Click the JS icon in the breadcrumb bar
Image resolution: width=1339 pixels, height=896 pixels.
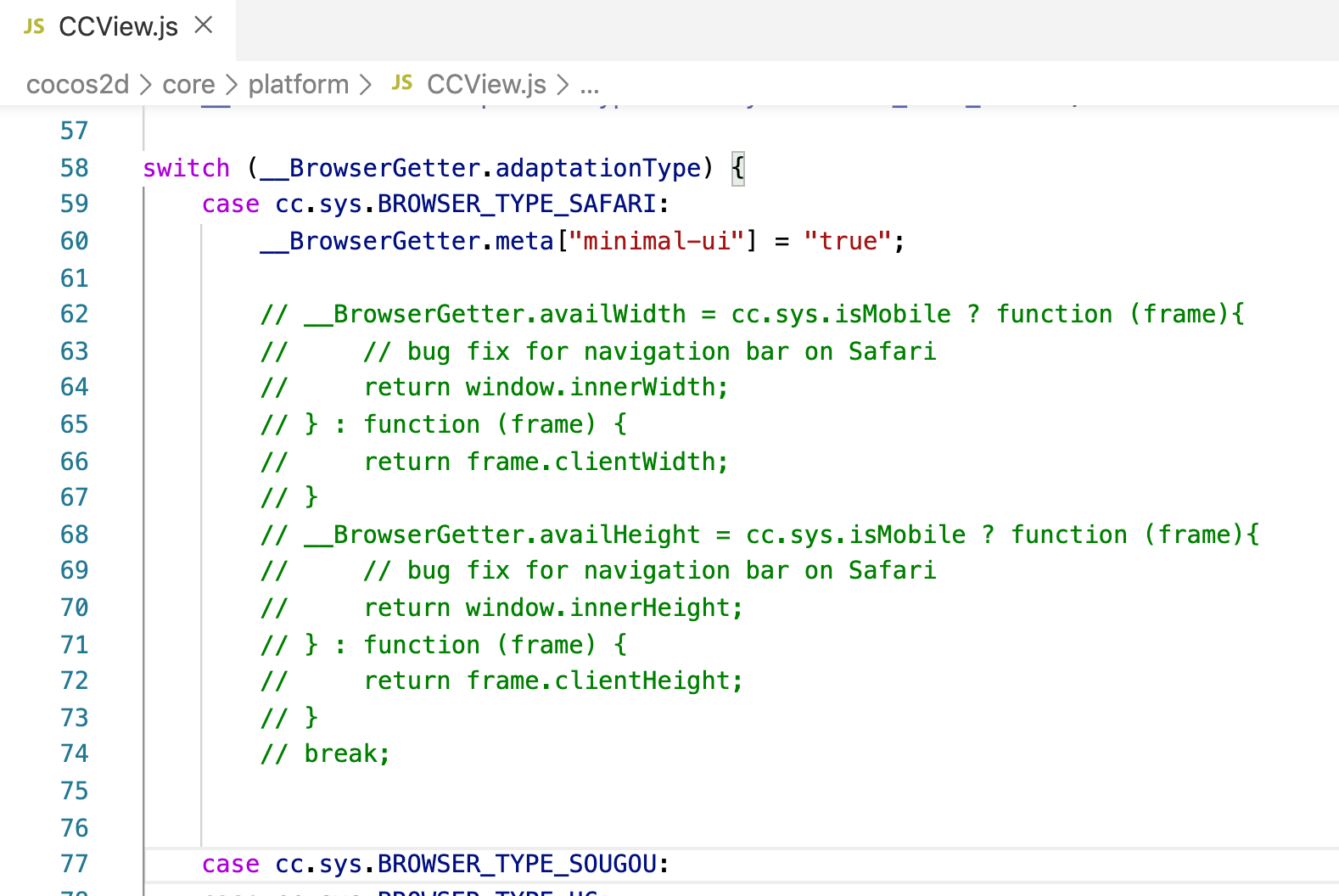point(402,83)
